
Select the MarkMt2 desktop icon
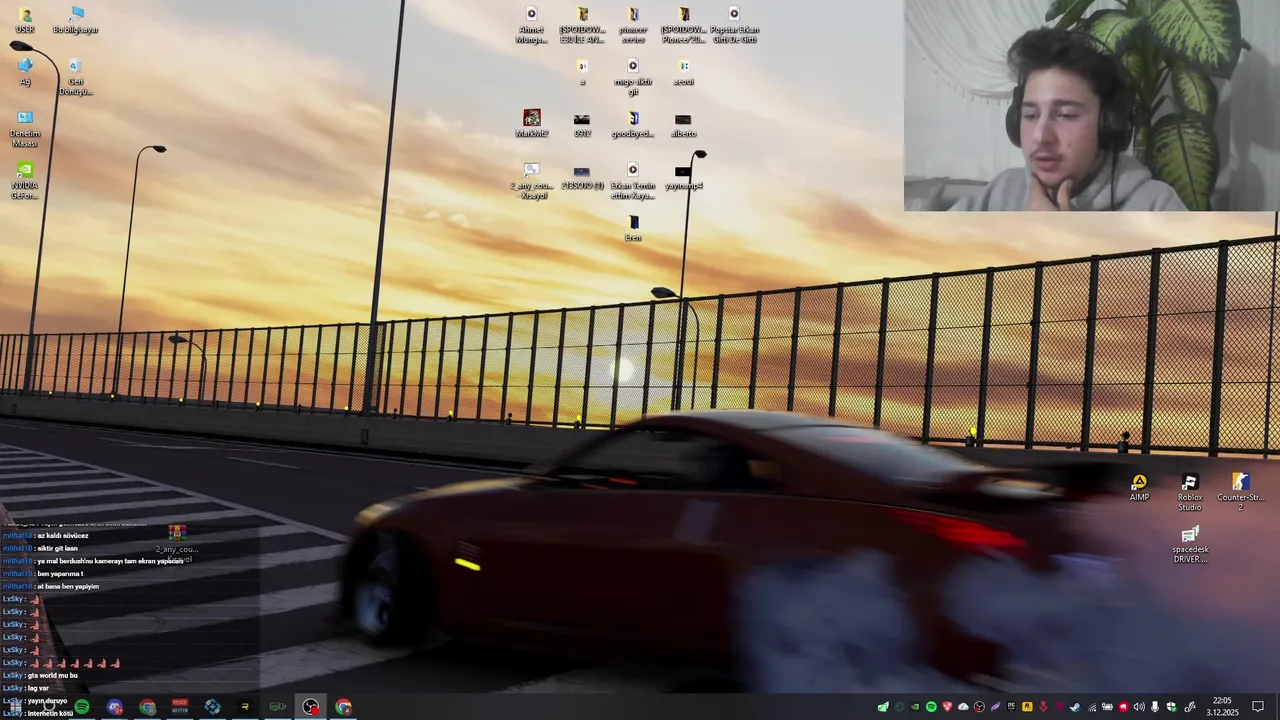531,124
